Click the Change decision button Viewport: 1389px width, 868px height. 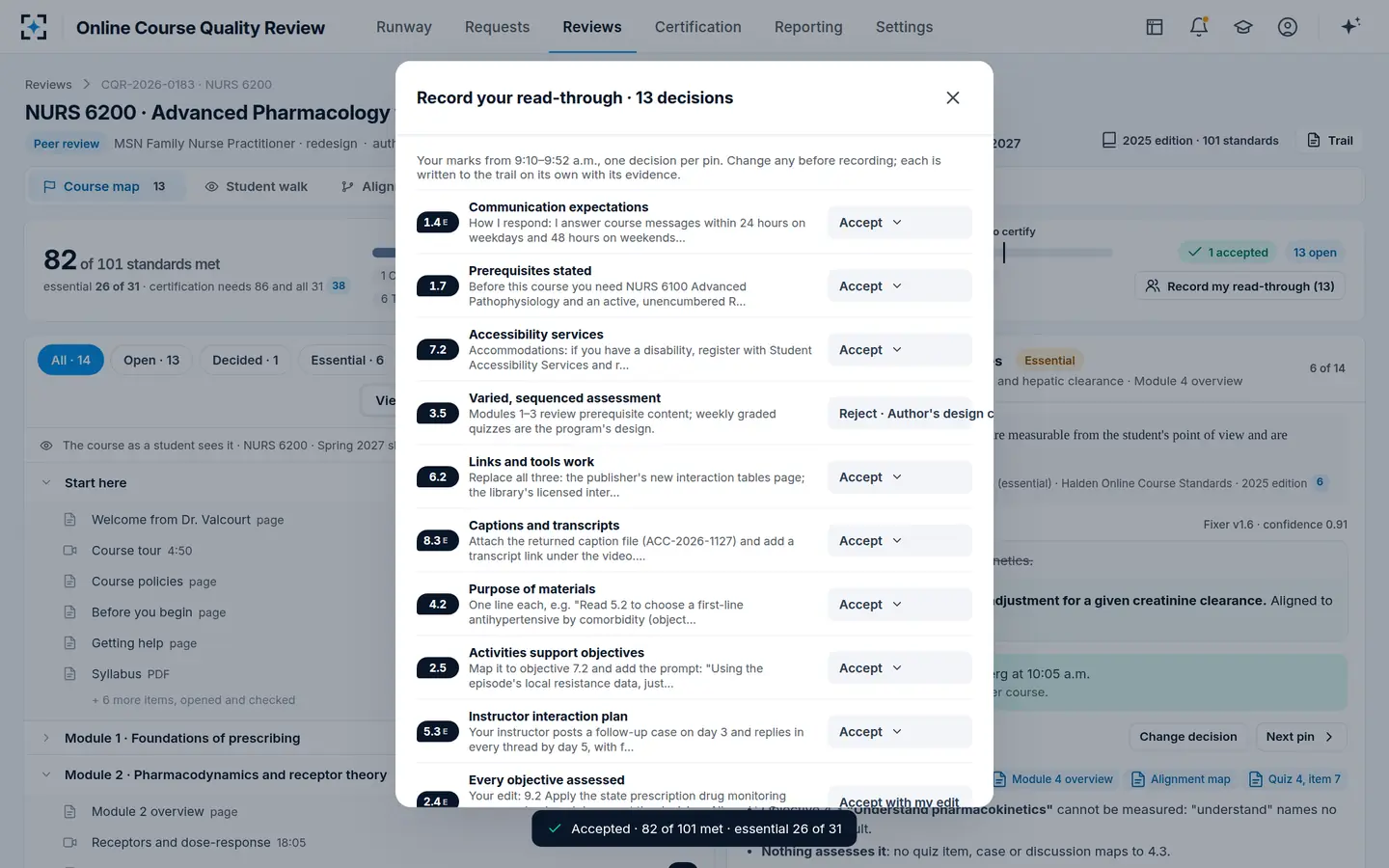tap(1188, 737)
